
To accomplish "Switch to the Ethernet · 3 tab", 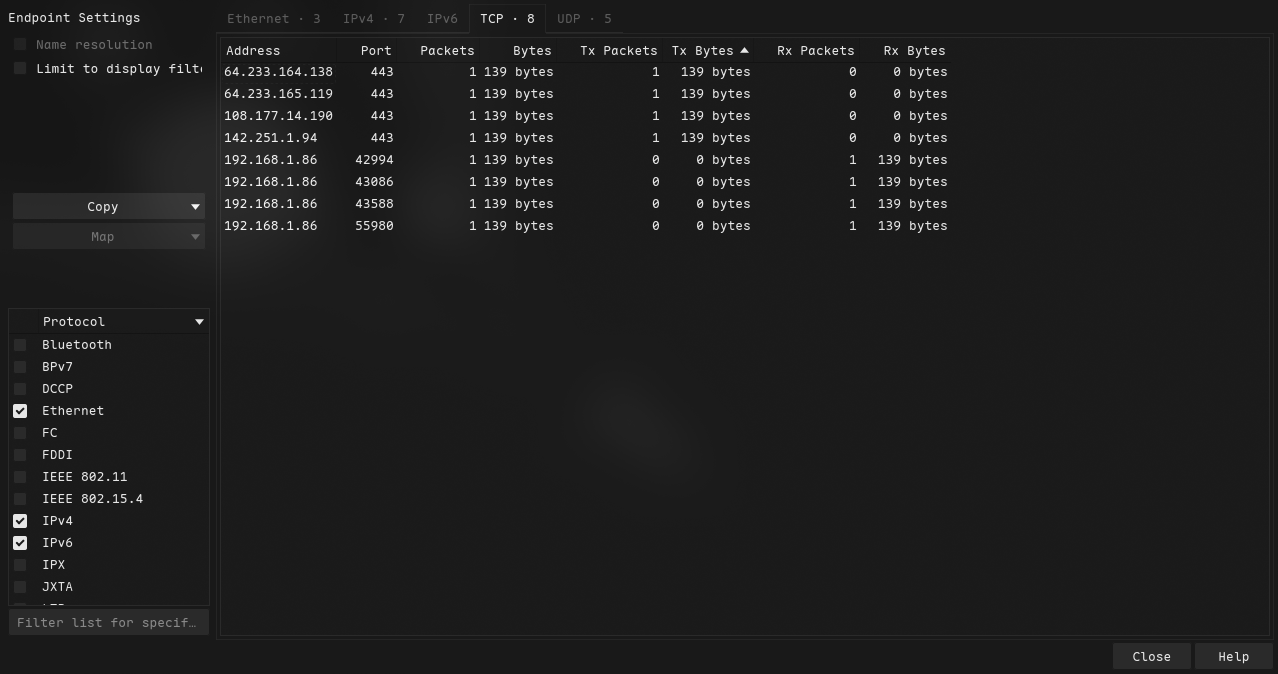I will point(273,19).
